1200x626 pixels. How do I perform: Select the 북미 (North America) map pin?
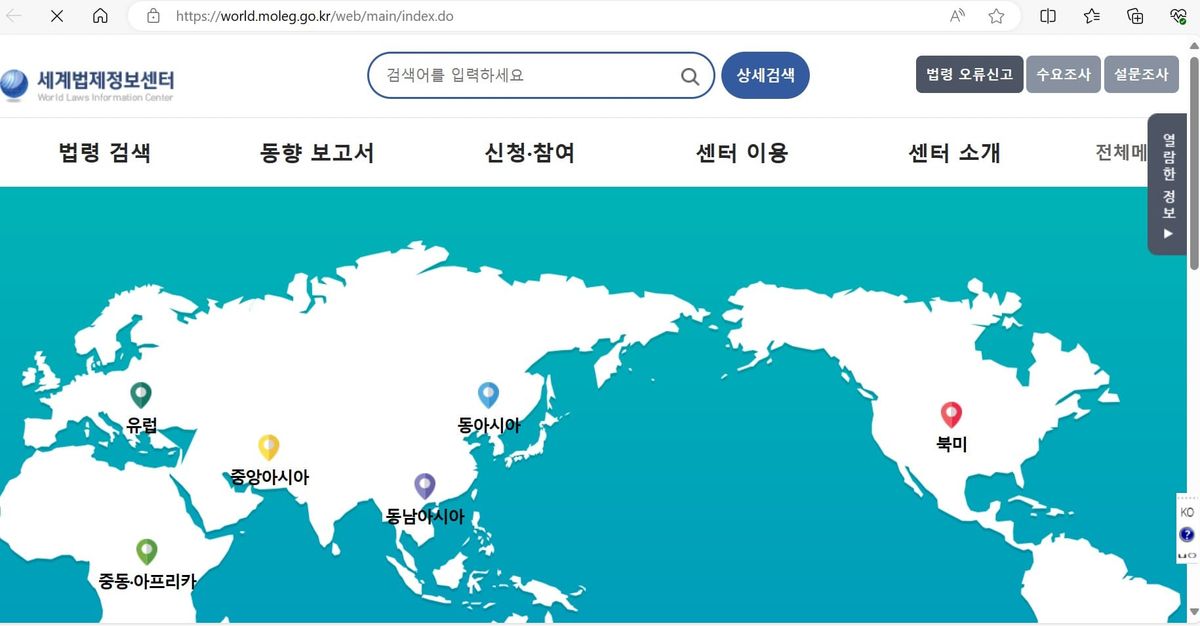point(951,415)
